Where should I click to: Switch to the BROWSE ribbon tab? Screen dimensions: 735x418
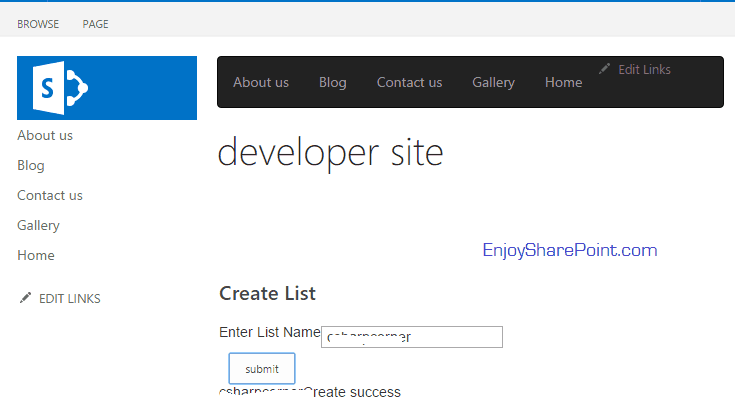[38, 24]
